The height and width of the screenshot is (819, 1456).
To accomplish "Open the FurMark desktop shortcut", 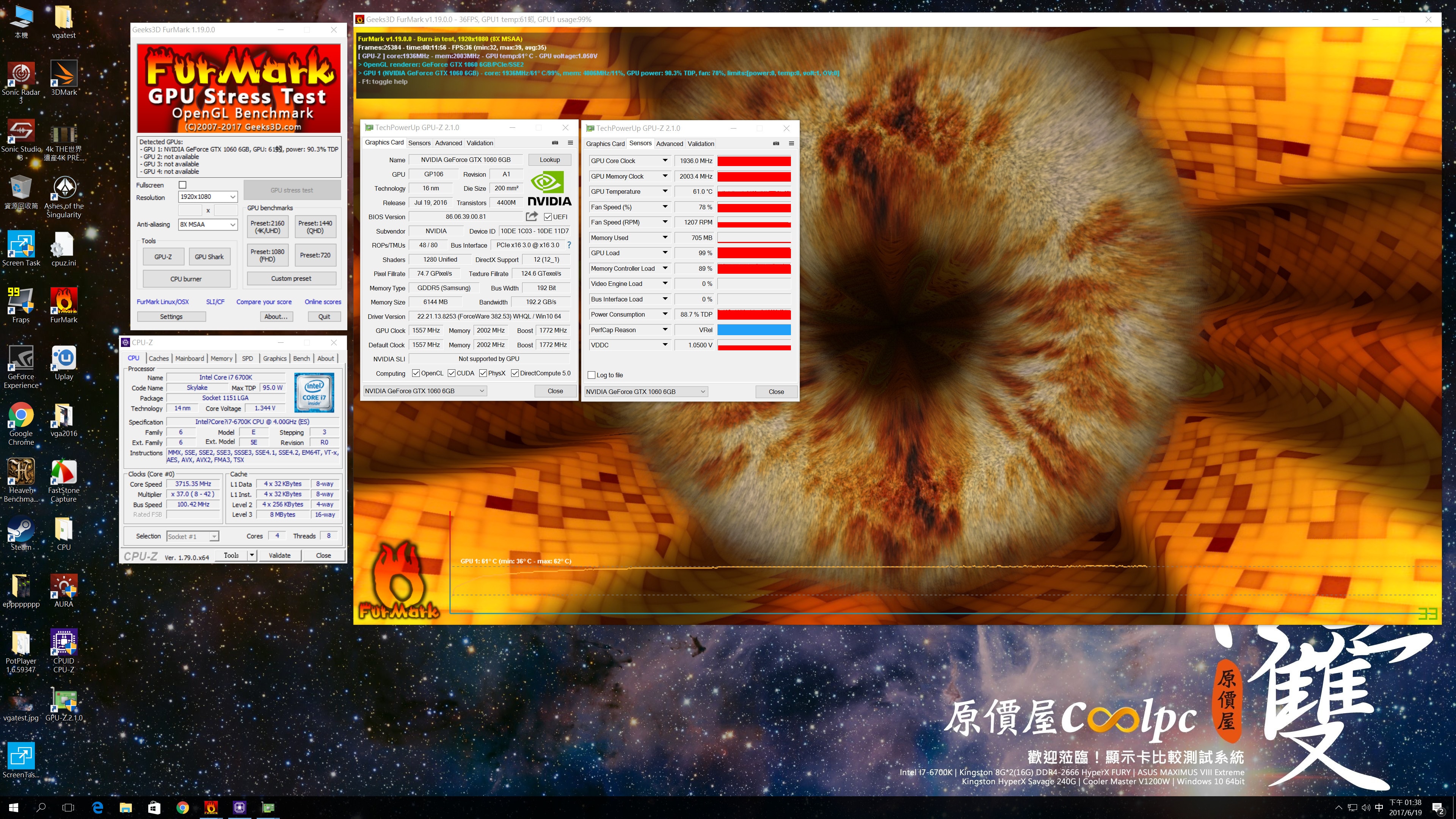I will 63,305.
